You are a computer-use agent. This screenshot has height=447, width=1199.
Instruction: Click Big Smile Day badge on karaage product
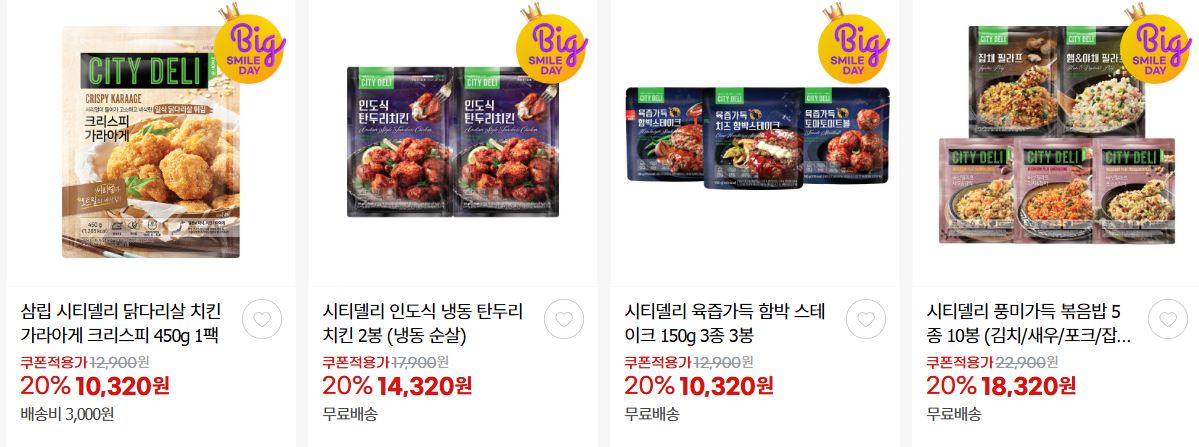click(249, 44)
